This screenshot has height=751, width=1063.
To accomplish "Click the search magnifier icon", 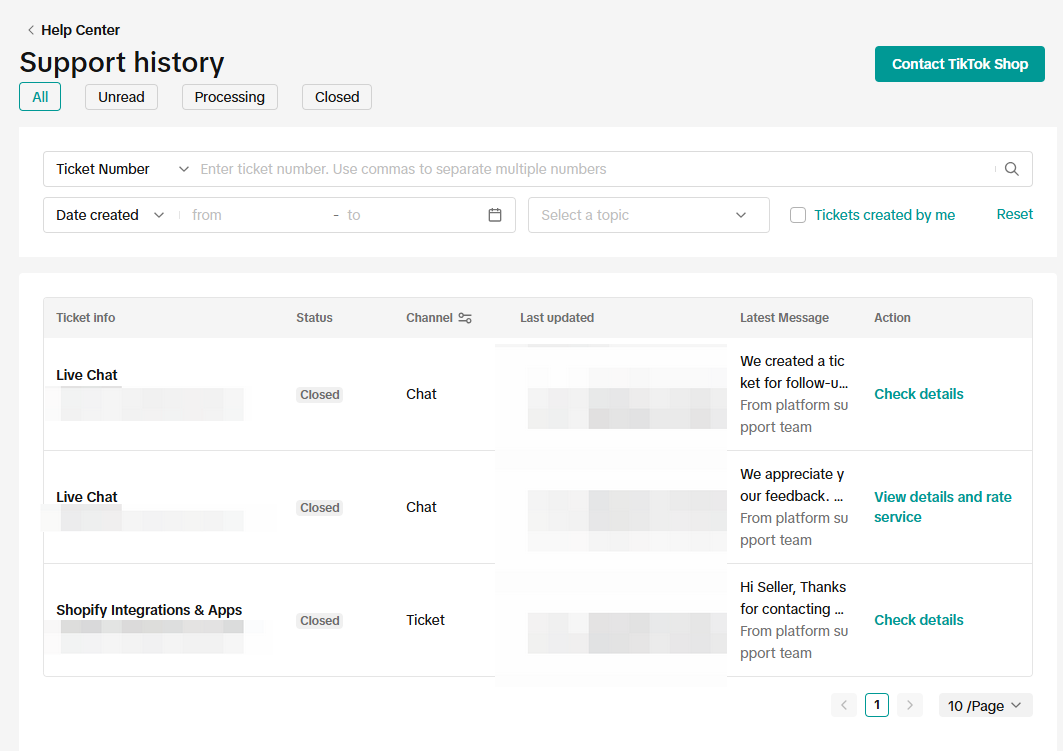I will click(x=1012, y=169).
